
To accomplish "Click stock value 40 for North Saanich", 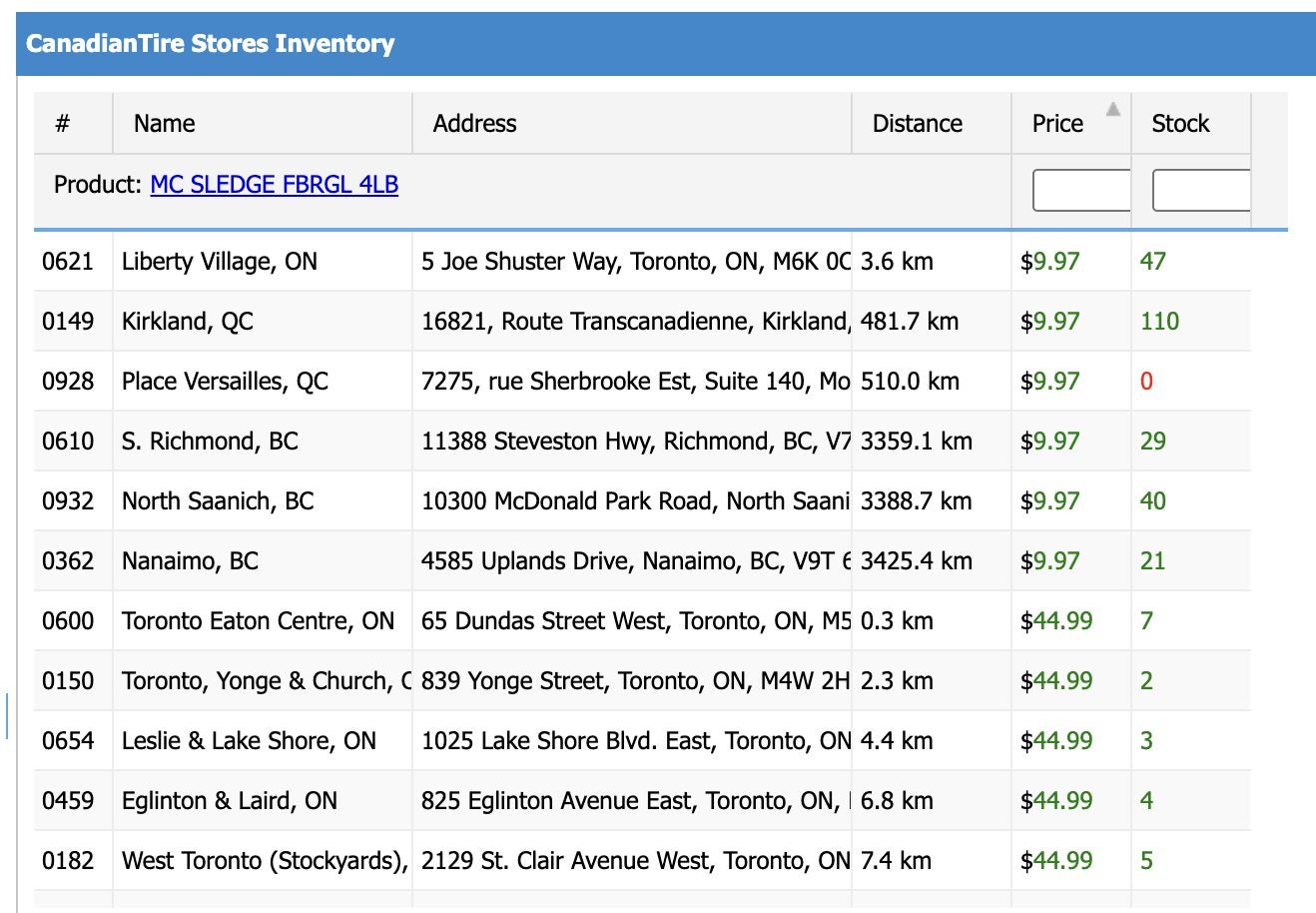I will tap(1153, 501).
